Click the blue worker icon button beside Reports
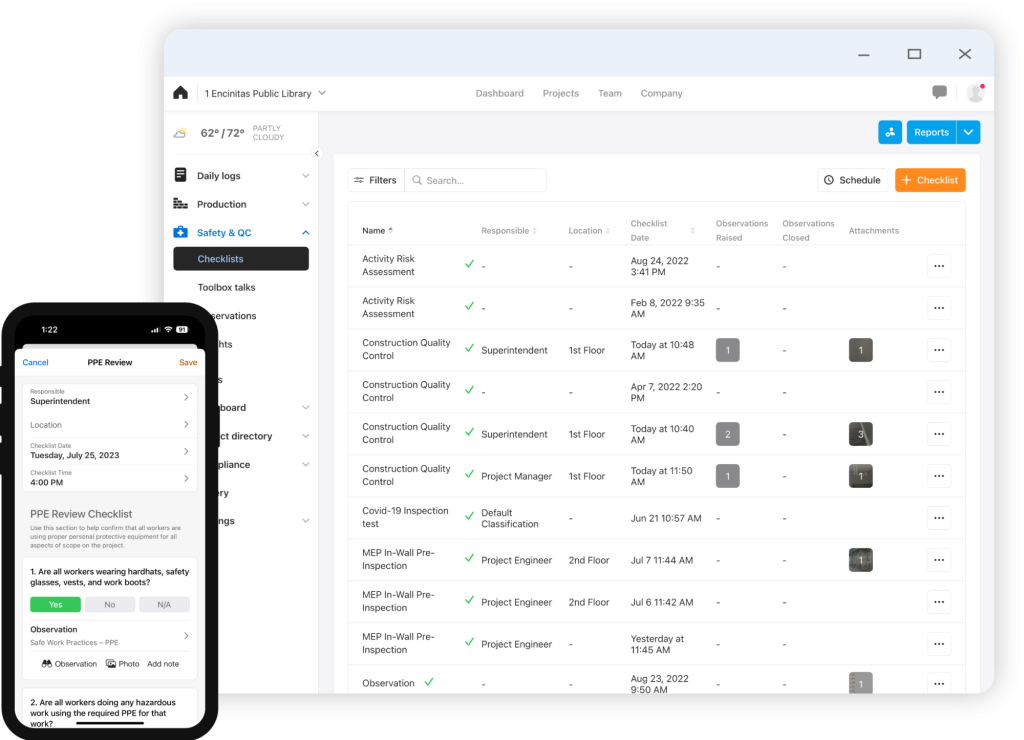Image resolution: width=1024 pixels, height=740 pixels. [x=890, y=132]
